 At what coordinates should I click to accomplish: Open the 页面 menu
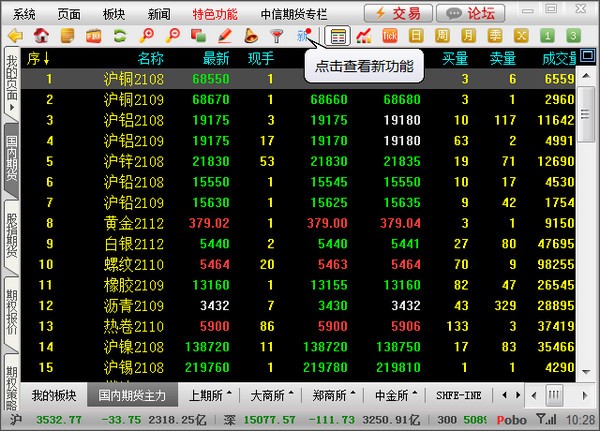[69, 14]
